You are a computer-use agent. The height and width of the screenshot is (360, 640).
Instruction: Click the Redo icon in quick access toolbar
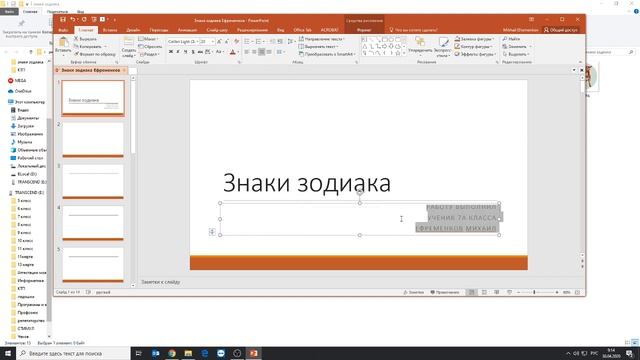pyautogui.click(x=84, y=20)
